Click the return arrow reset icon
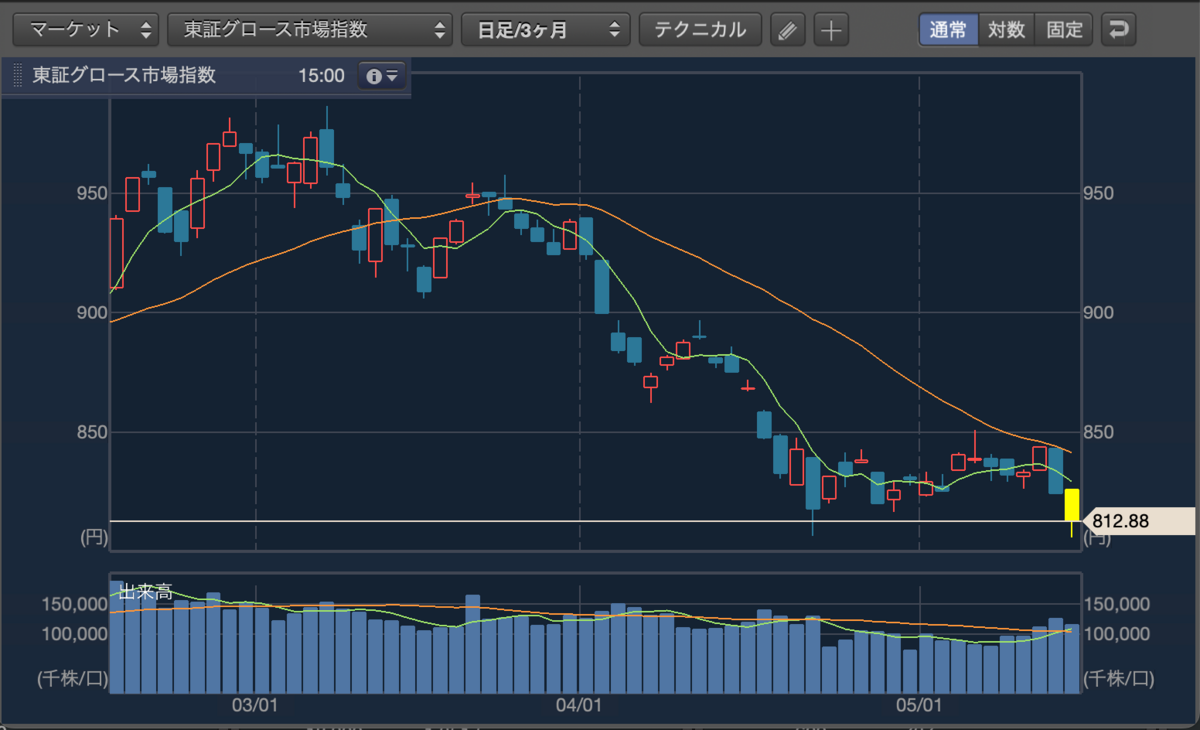The image size is (1200, 730). (1118, 30)
